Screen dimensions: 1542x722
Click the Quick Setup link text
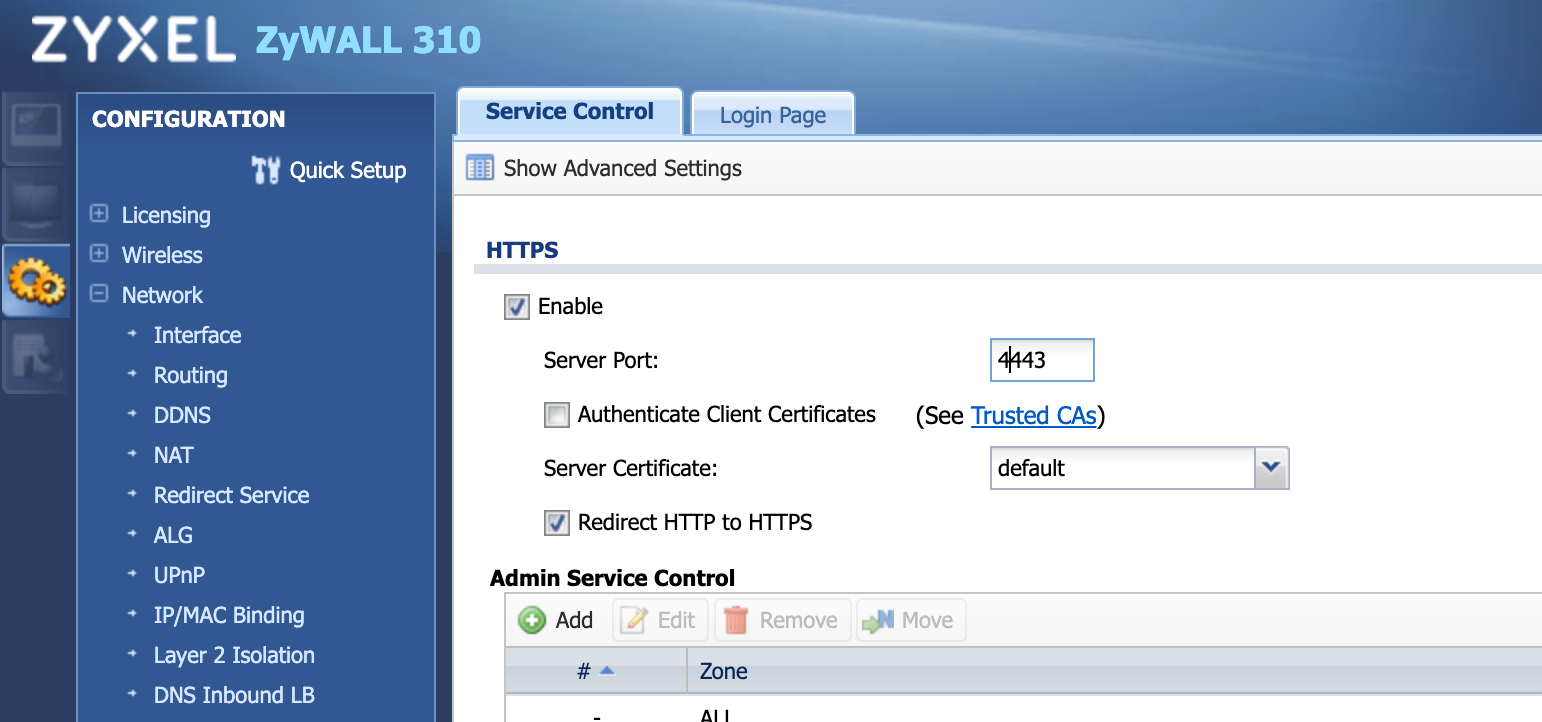coord(348,170)
